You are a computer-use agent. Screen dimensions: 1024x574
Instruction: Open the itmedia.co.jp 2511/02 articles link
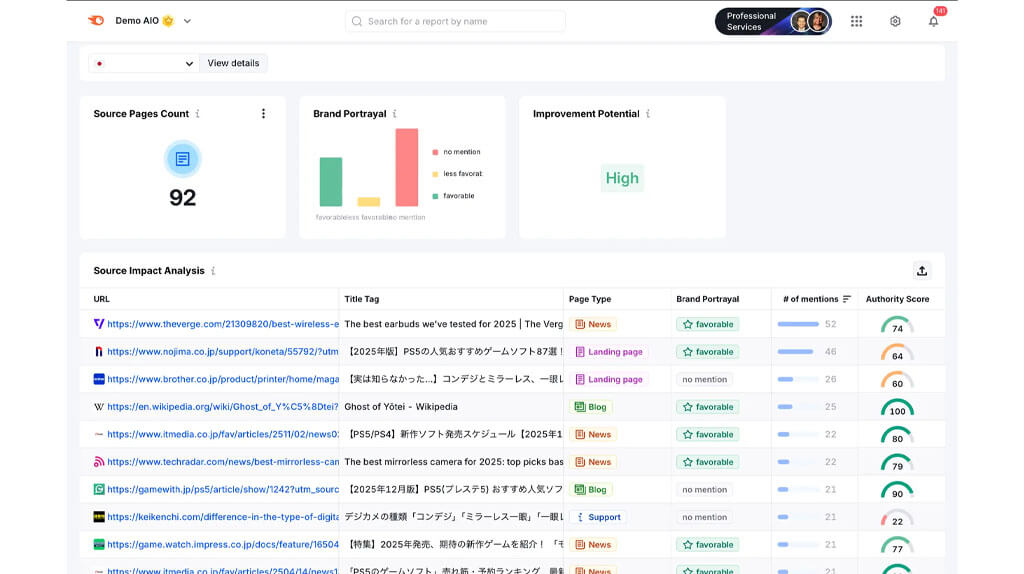(x=223, y=434)
